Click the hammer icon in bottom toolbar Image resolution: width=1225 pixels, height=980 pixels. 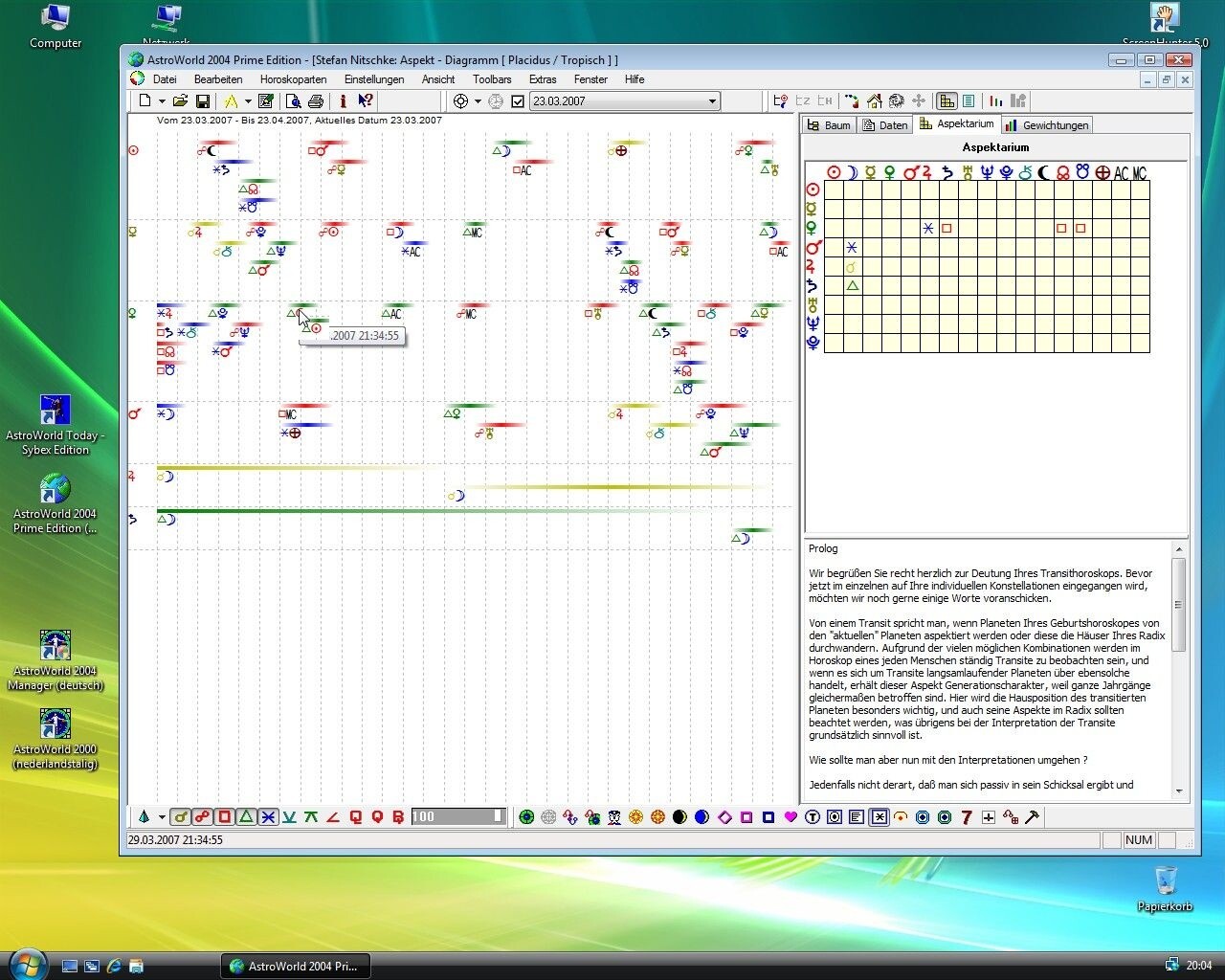tap(1032, 816)
